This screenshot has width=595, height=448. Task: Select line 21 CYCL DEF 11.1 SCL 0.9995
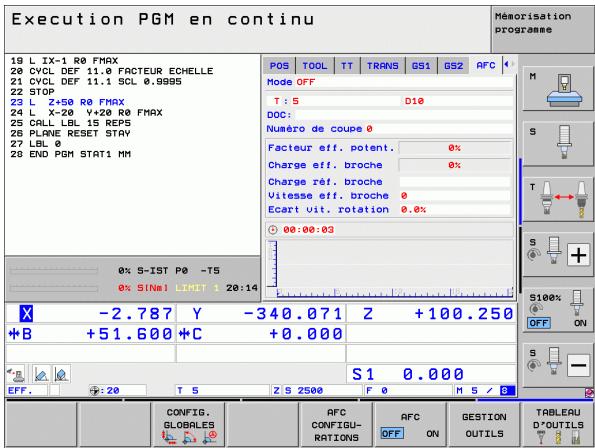coord(96,81)
